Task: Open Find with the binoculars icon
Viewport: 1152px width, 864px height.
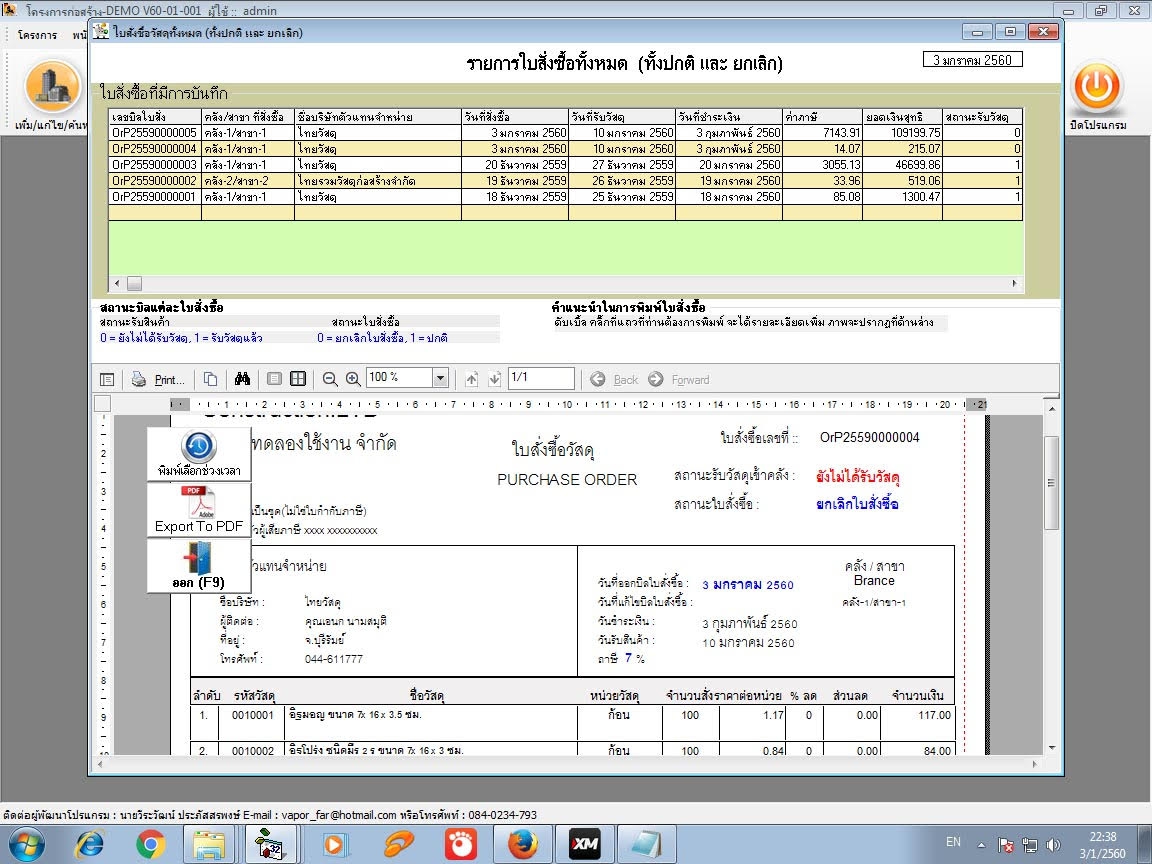Action: click(241, 379)
